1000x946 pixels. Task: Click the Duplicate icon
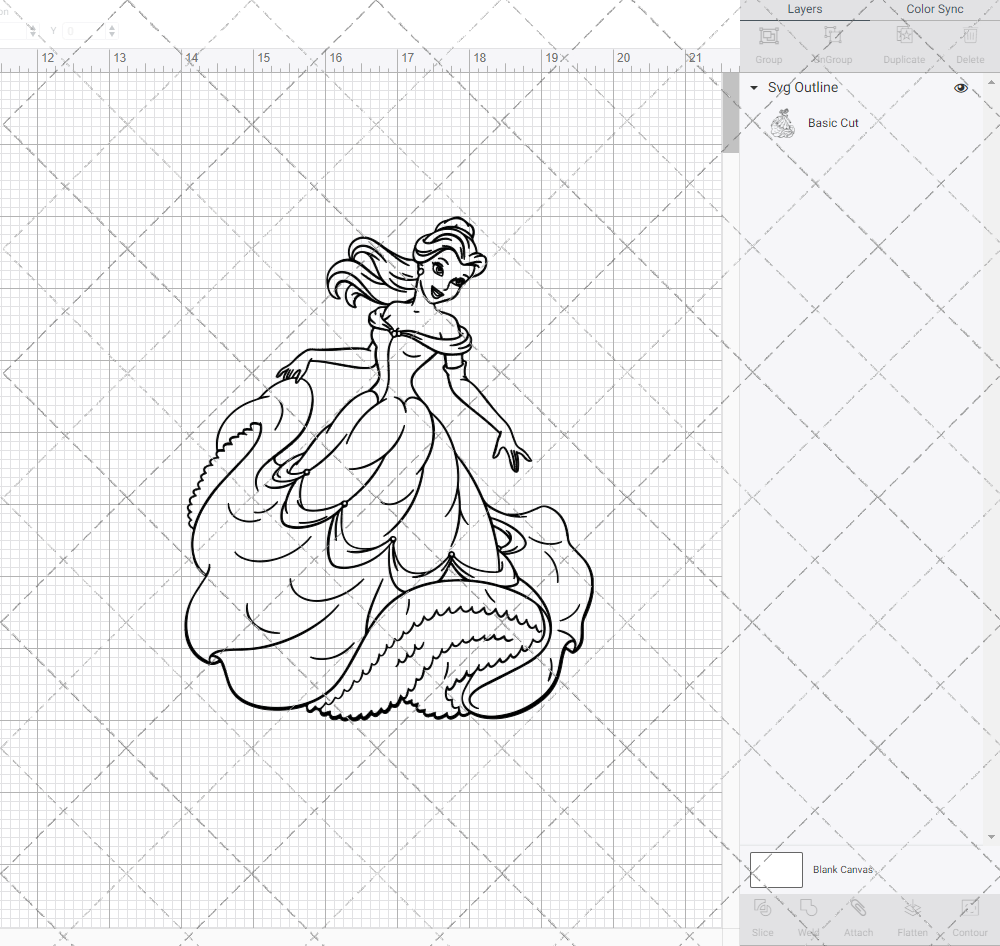(x=904, y=36)
